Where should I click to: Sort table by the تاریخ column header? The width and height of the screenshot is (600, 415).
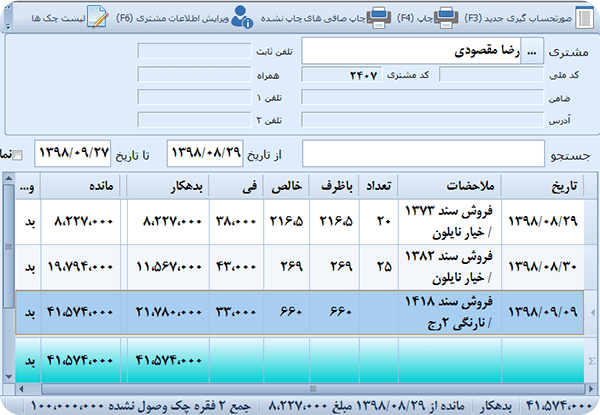click(543, 185)
